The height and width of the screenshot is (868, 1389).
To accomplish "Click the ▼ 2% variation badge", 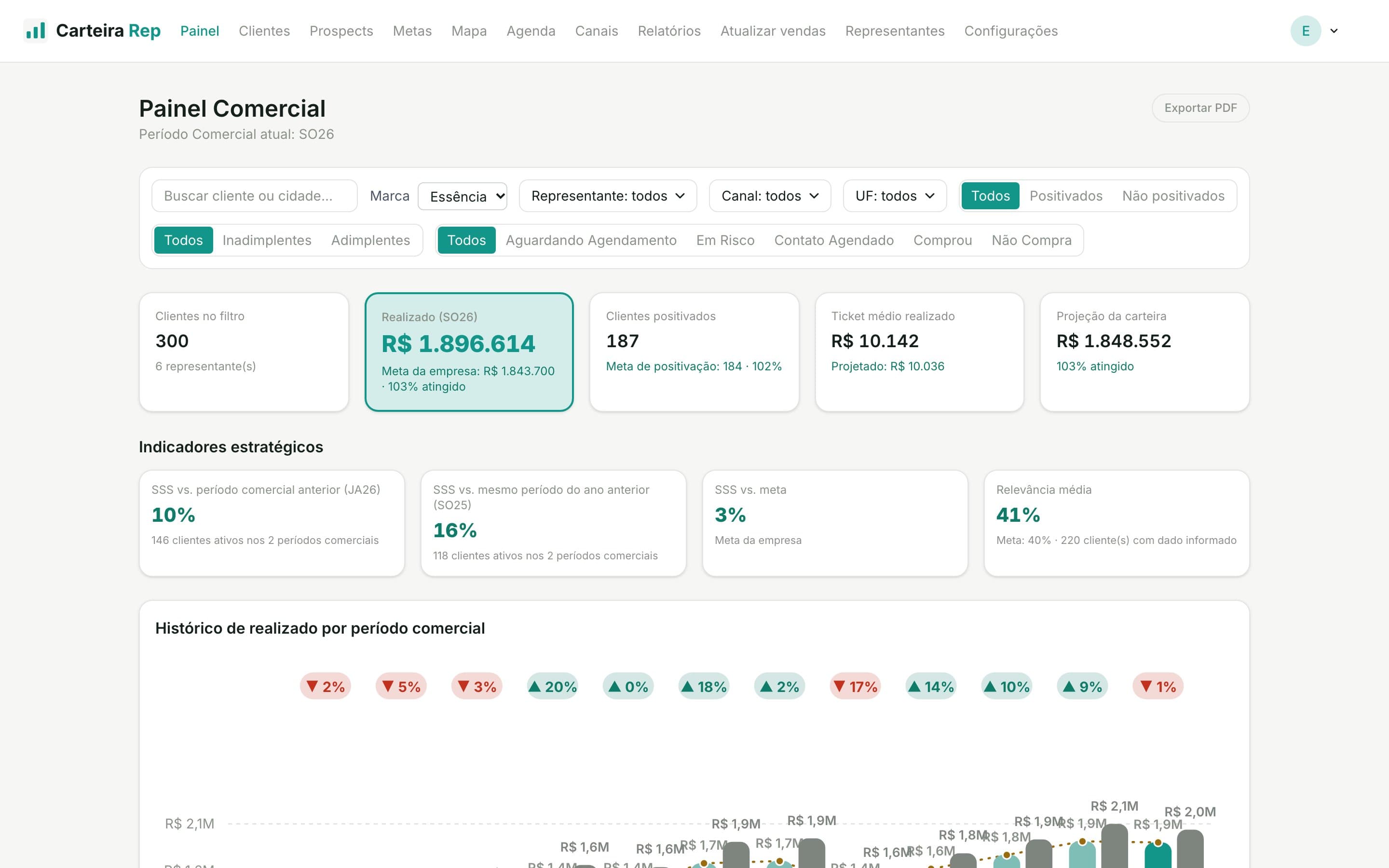I will click(x=326, y=686).
